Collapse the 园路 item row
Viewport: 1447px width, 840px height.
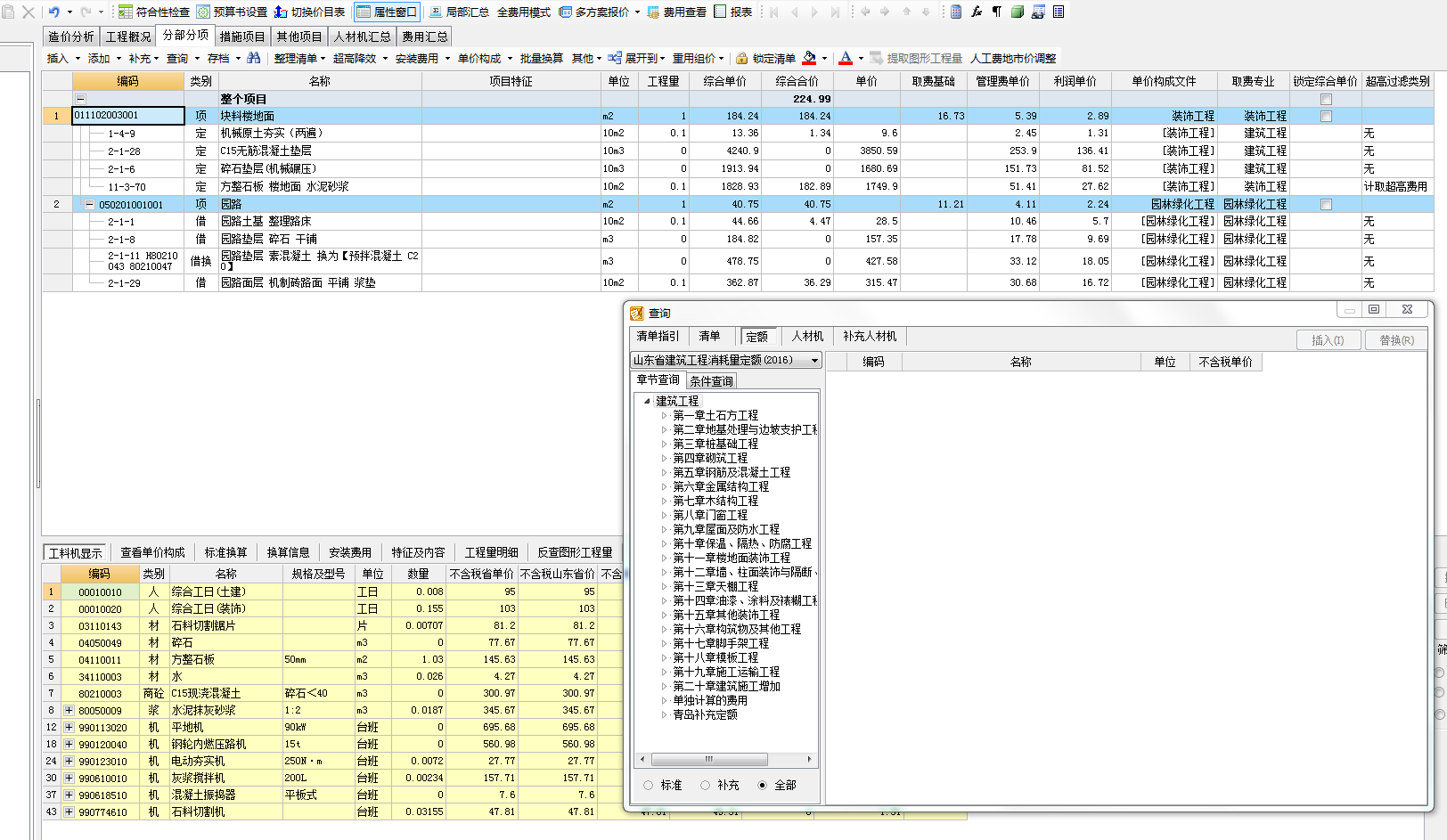tap(89, 204)
